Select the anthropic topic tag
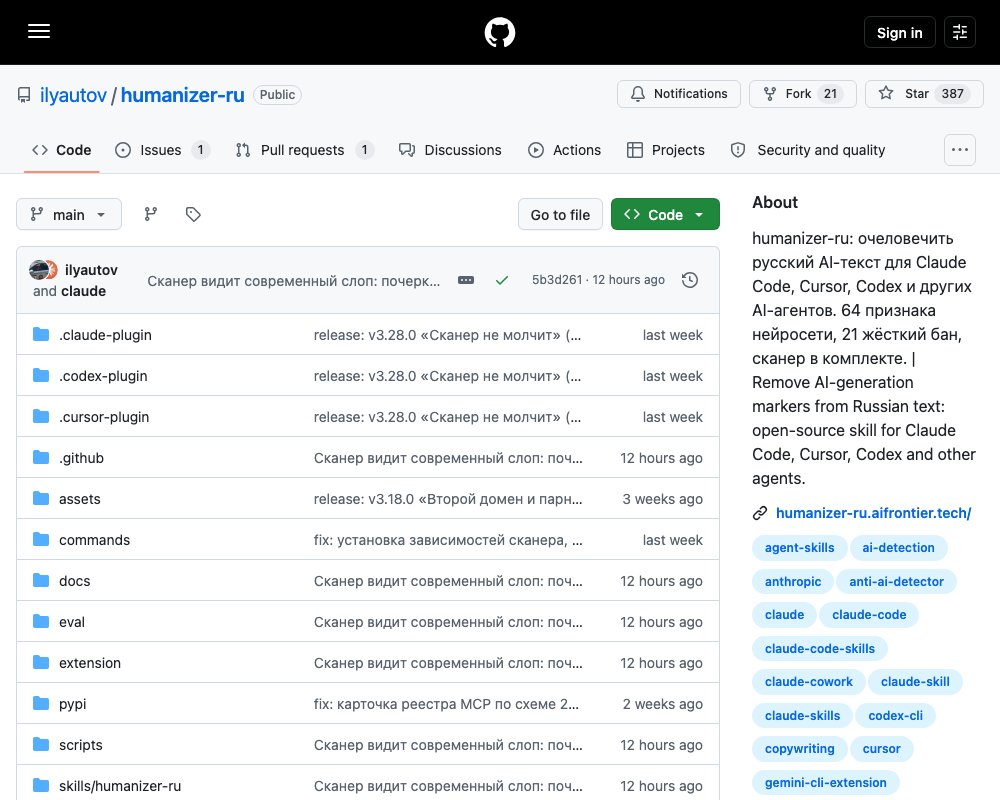Image resolution: width=1000 pixels, height=800 pixels. (793, 581)
